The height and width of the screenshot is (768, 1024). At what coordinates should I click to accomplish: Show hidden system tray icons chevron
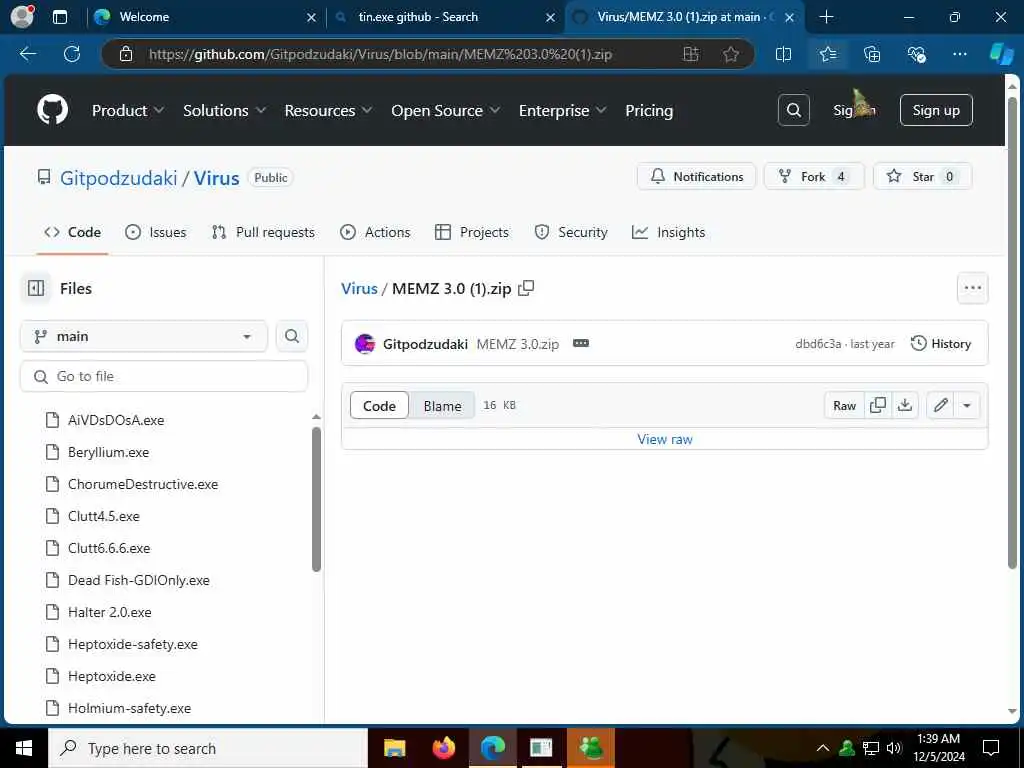pos(823,748)
